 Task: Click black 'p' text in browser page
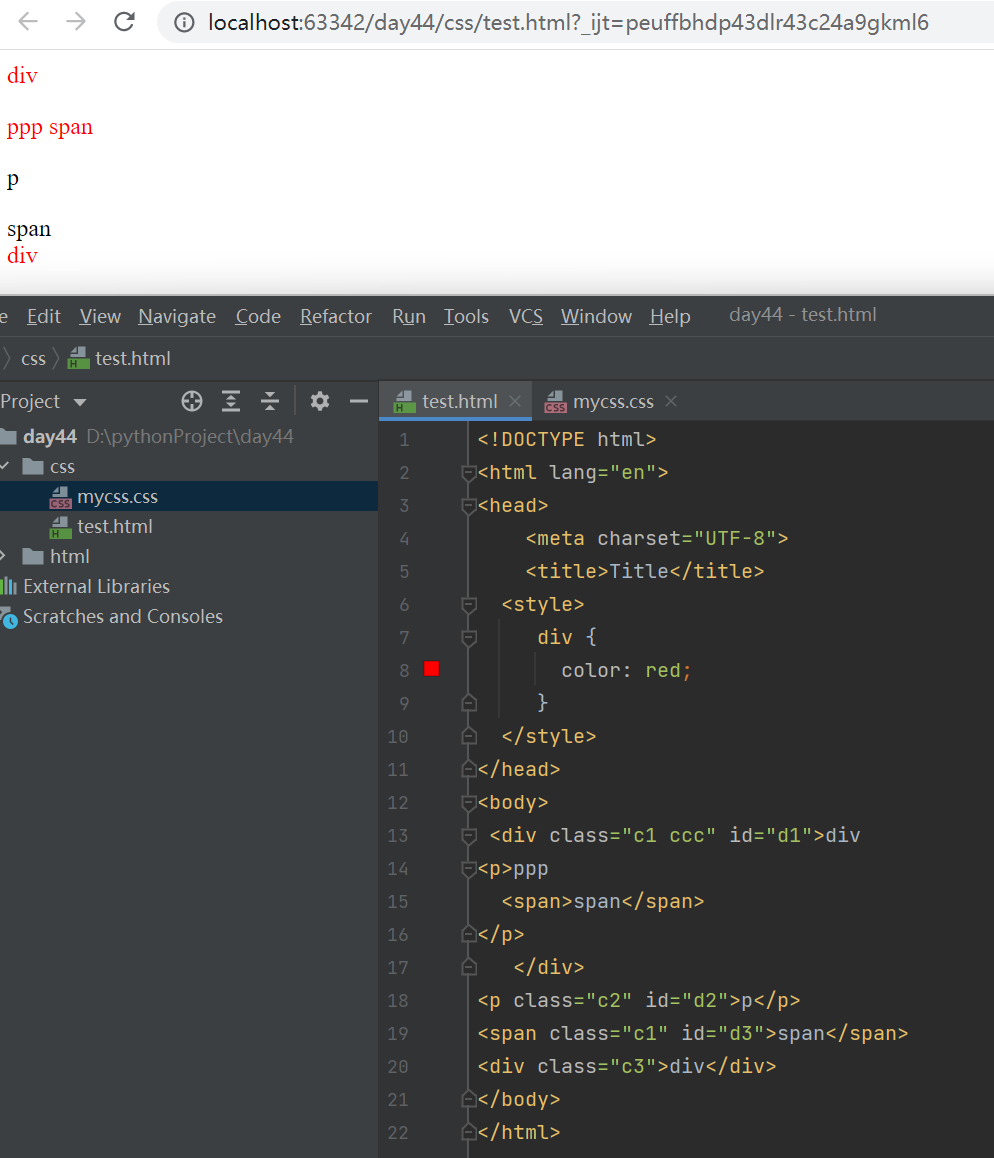tap(13, 179)
